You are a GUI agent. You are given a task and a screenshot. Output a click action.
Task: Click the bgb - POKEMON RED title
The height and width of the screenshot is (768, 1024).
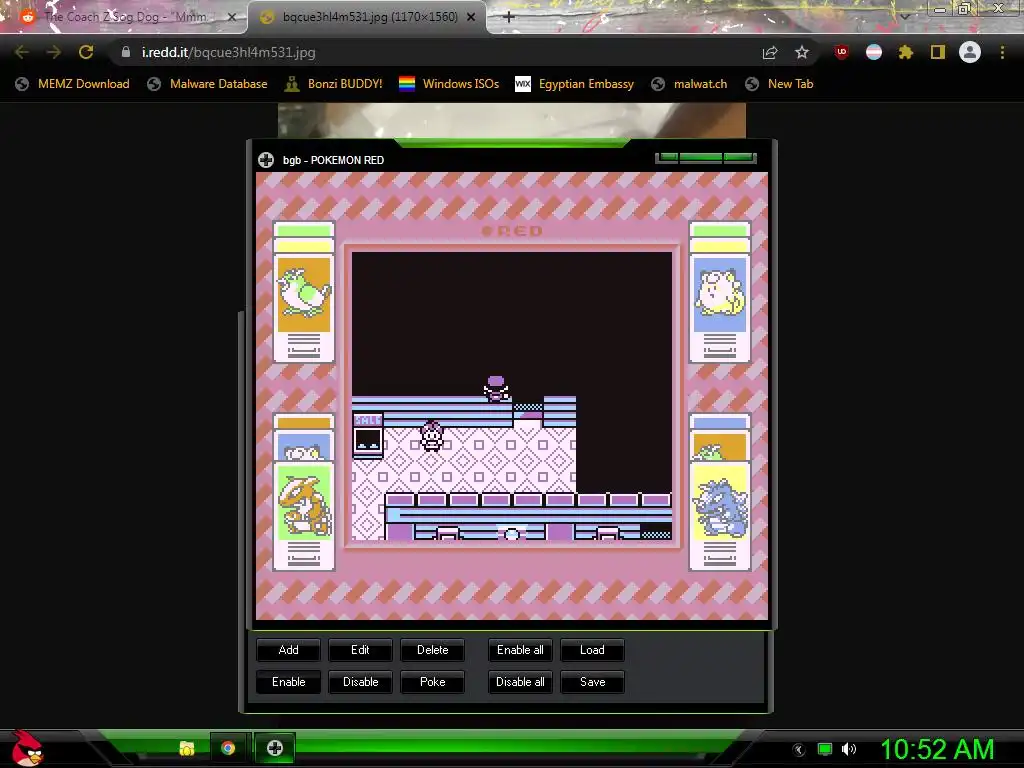(333, 160)
